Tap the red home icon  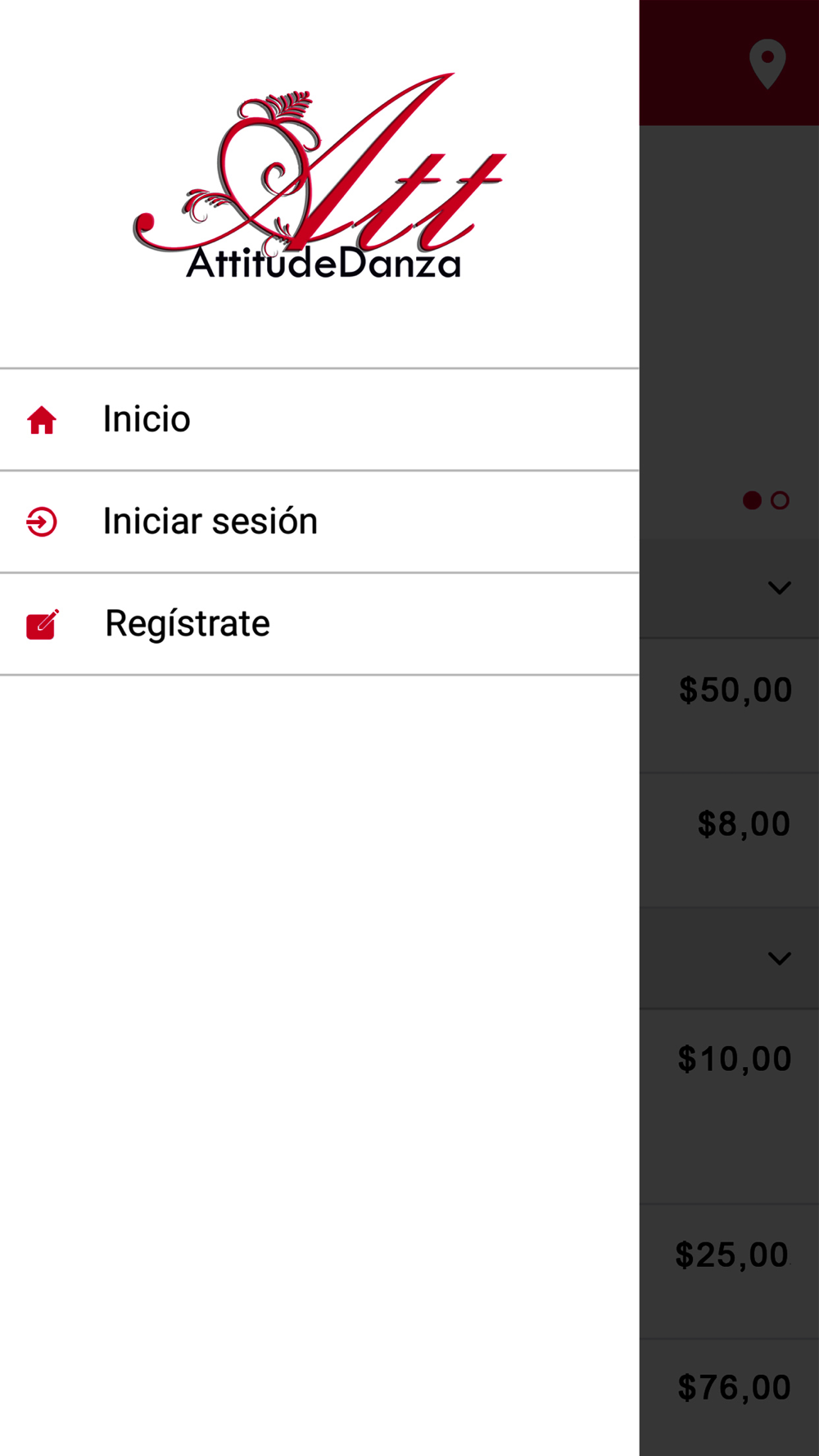42,420
